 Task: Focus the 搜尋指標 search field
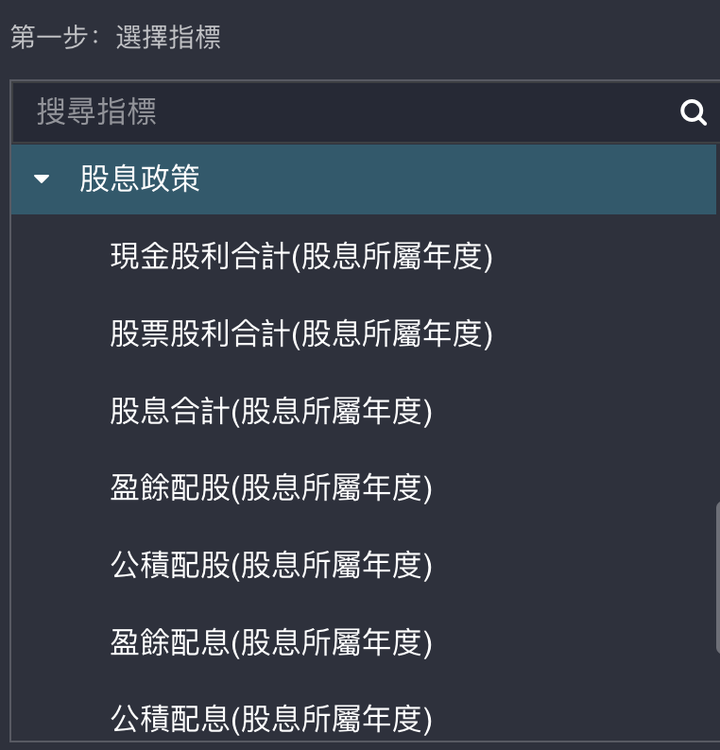[x=354, y=112]
